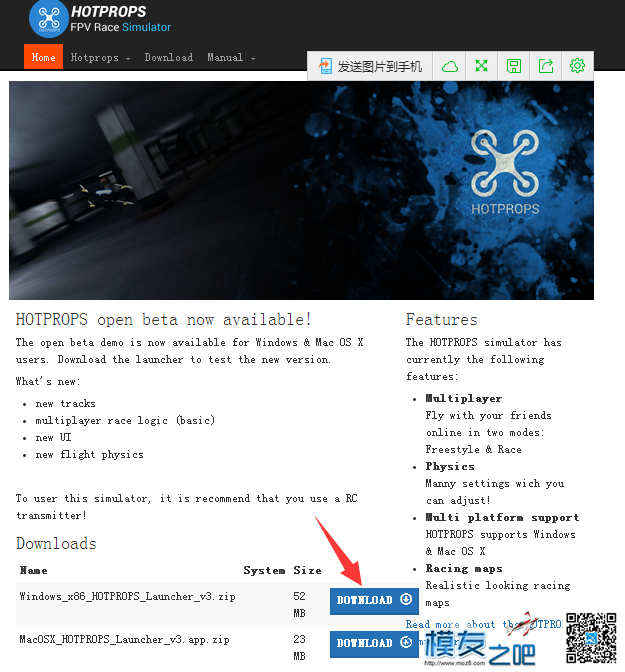Click the 'Multi platform support' feature title
The height and width of the screenshot is (672, 625).
point(502,517)
